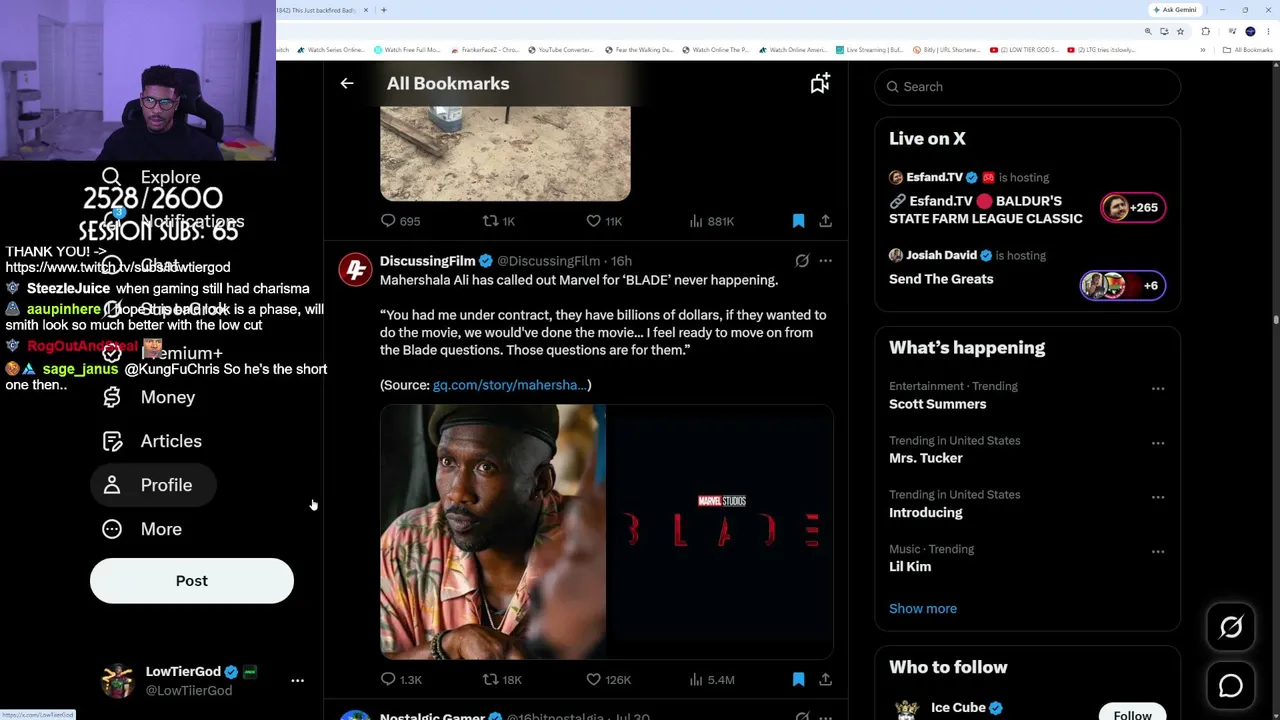Open the gq.com story link
Viewport: 1280px width, 720px height.
click(x=510, y=385)
